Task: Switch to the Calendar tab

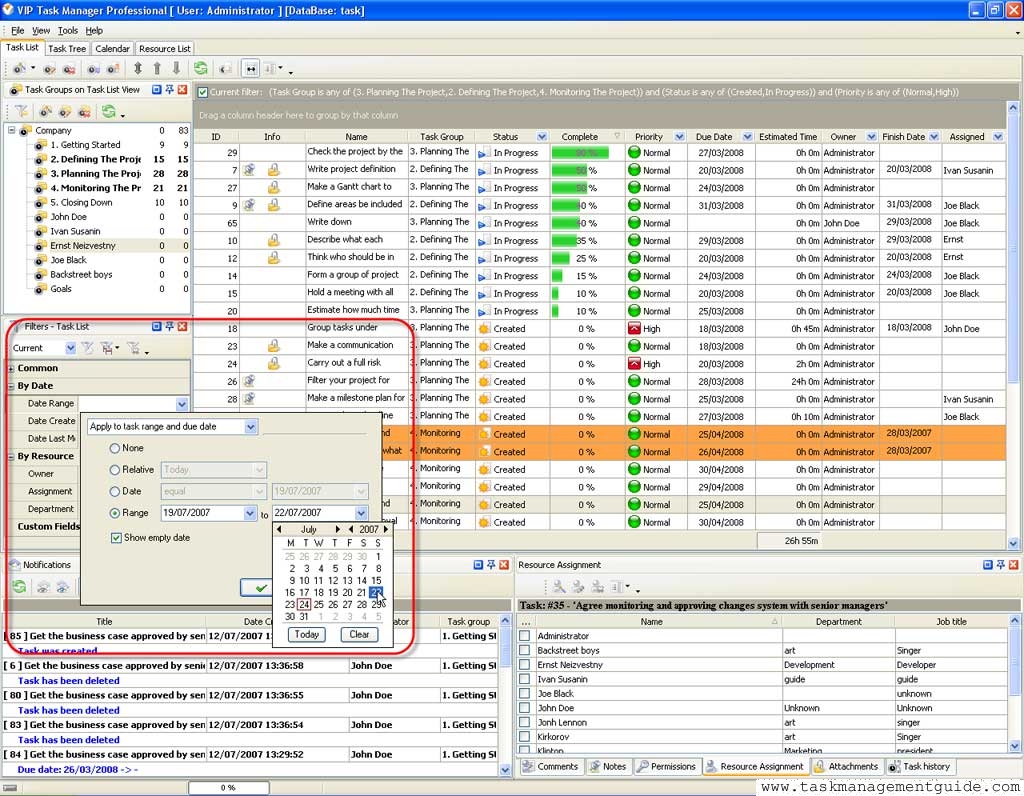Action: coord(112,48)
